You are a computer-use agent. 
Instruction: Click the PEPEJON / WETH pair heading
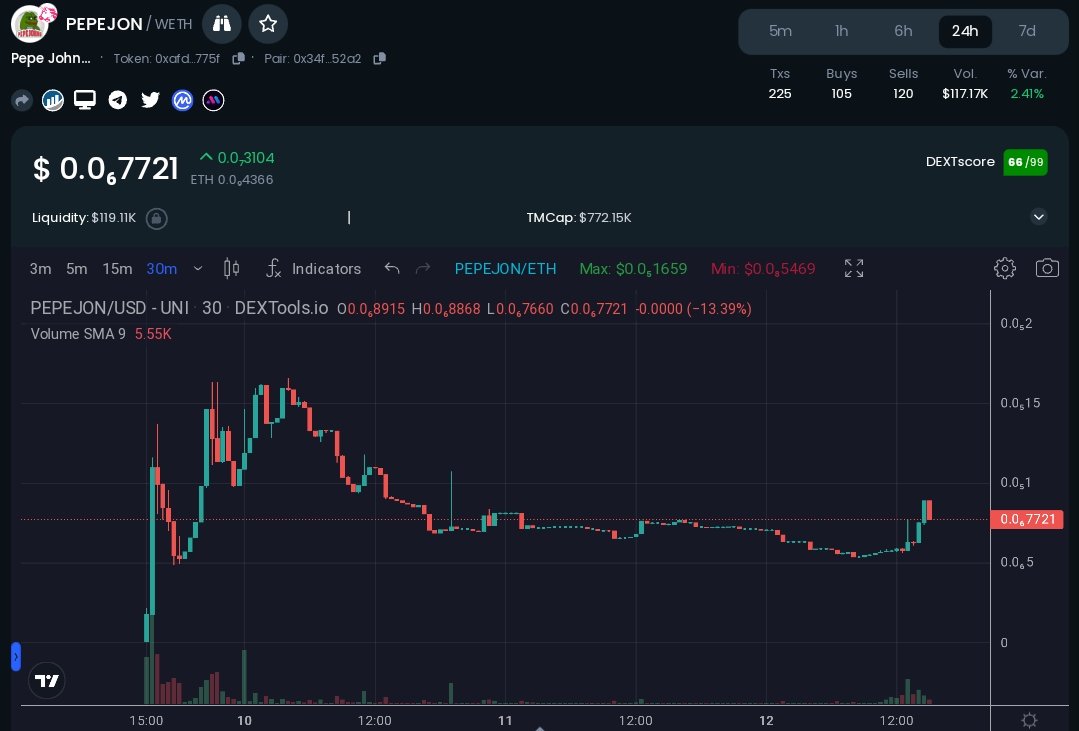click(x=129, y=24)
